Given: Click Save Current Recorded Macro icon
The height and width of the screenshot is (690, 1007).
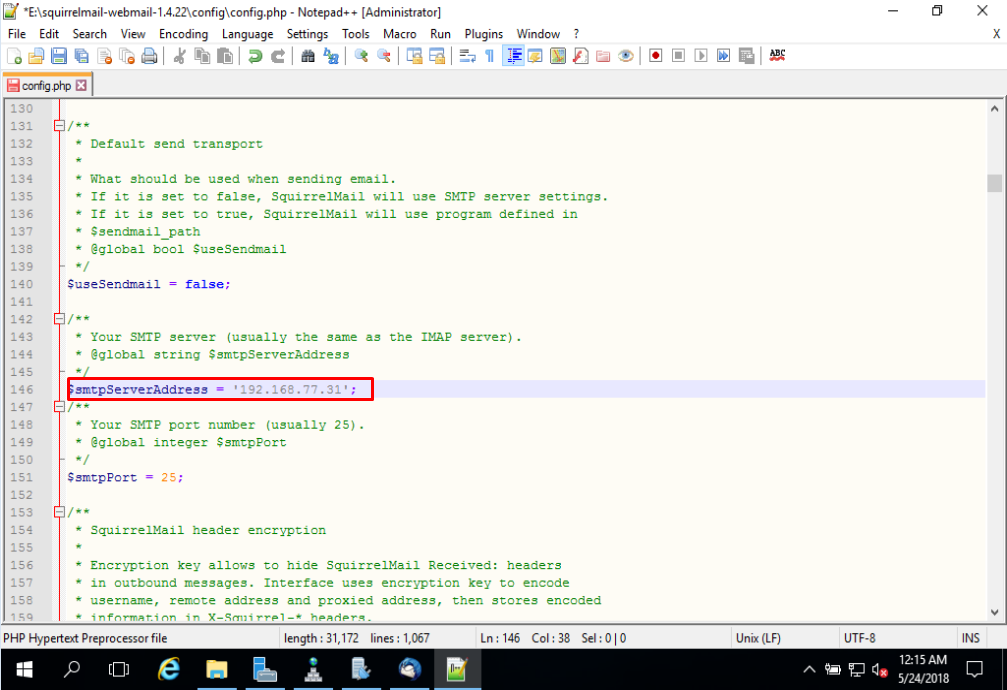Looking at the screenshot, I should tap(746, 56).
